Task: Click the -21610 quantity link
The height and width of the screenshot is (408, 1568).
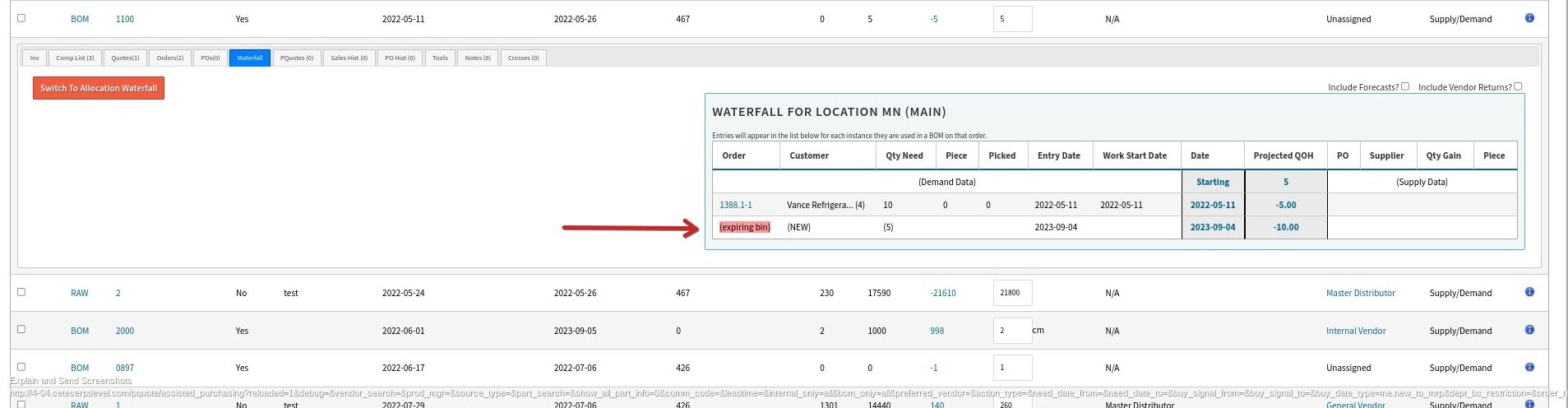Action: coord(942,293)
